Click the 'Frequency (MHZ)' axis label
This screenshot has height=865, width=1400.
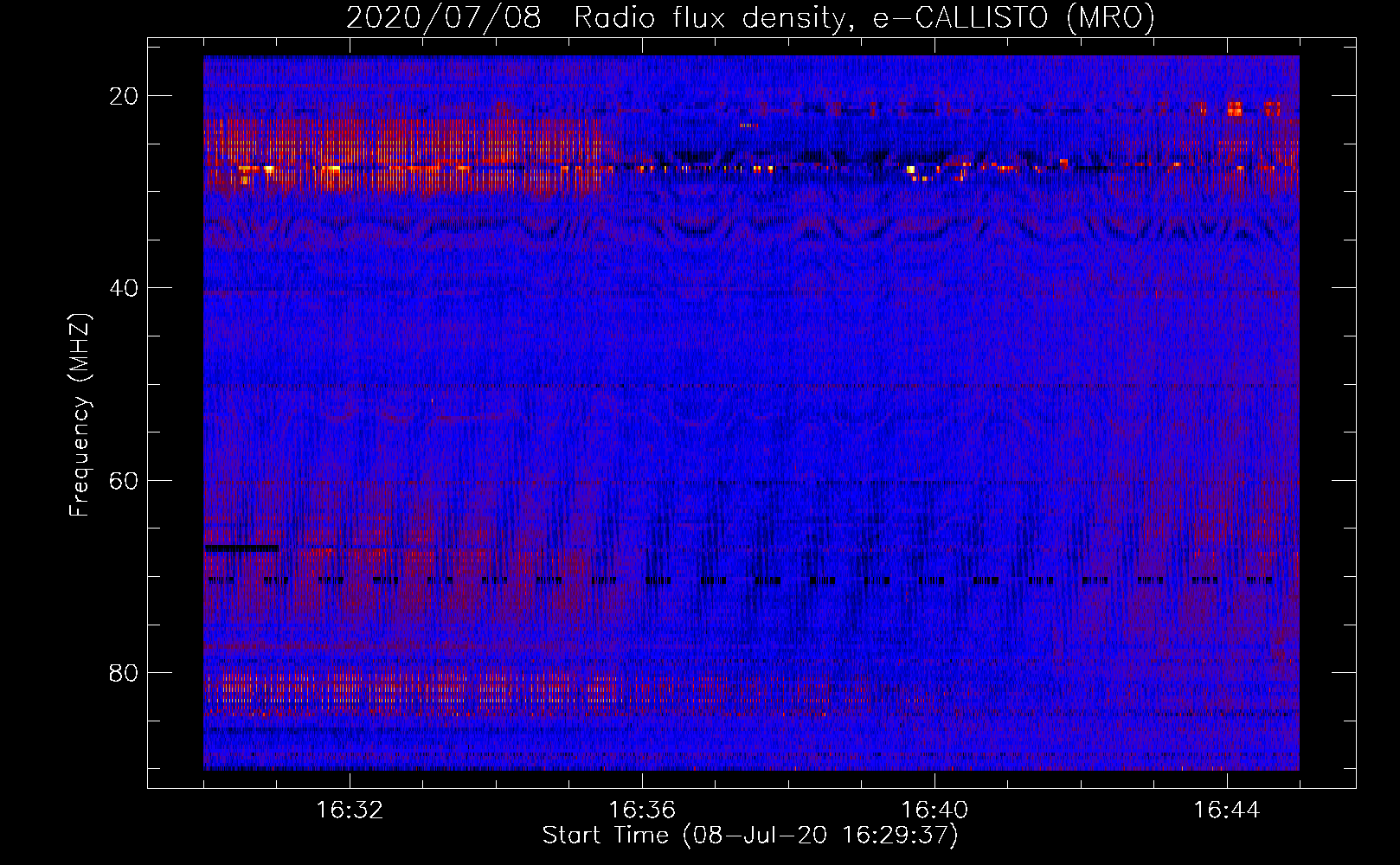coord(80,415)
